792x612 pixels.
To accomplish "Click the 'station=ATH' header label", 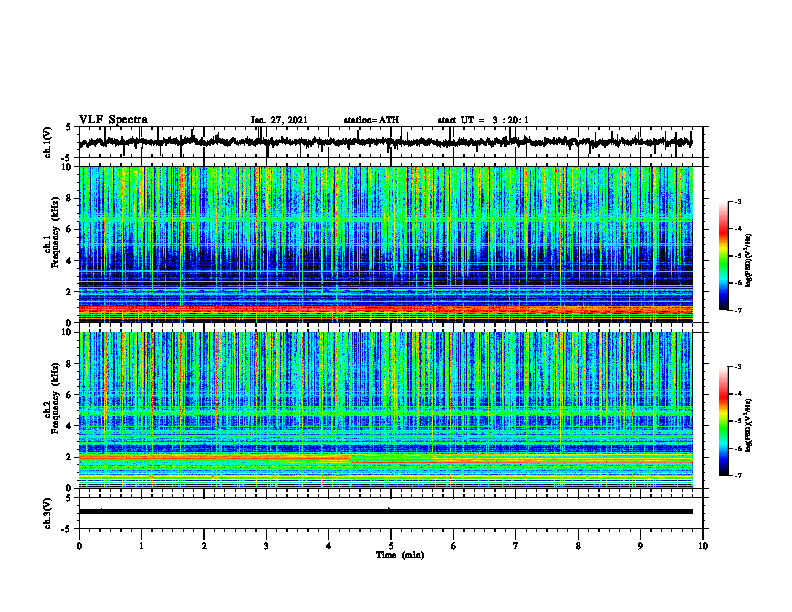I will tap(371, 120).
